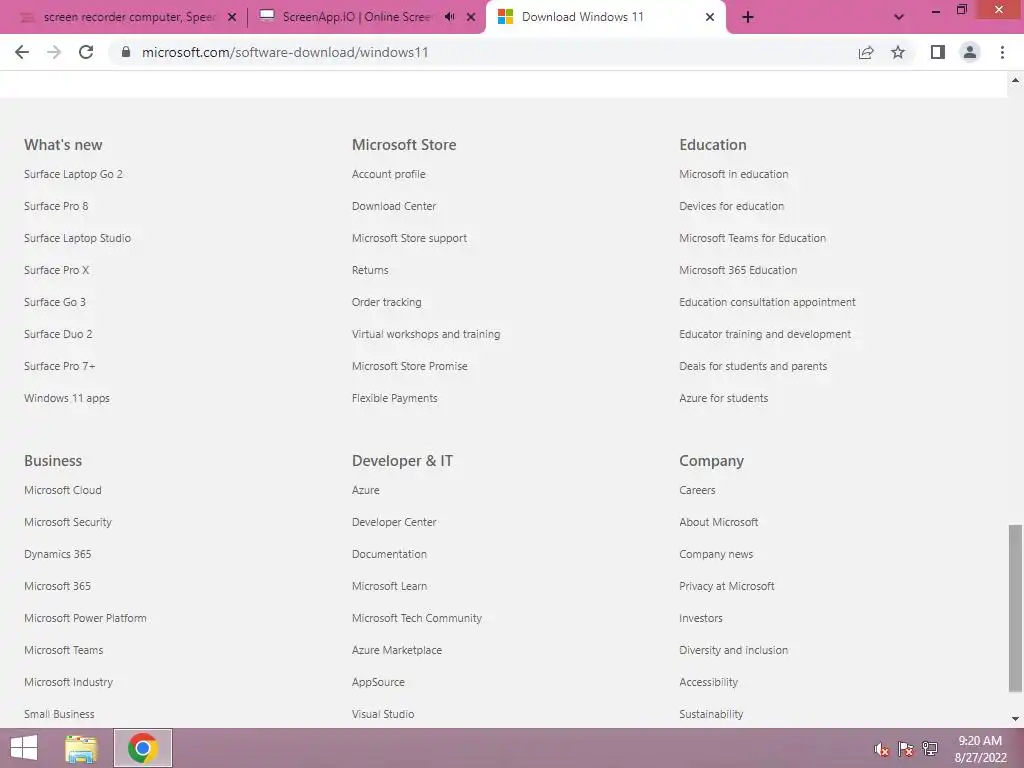Open the Download Center link

tap(394, 206)
